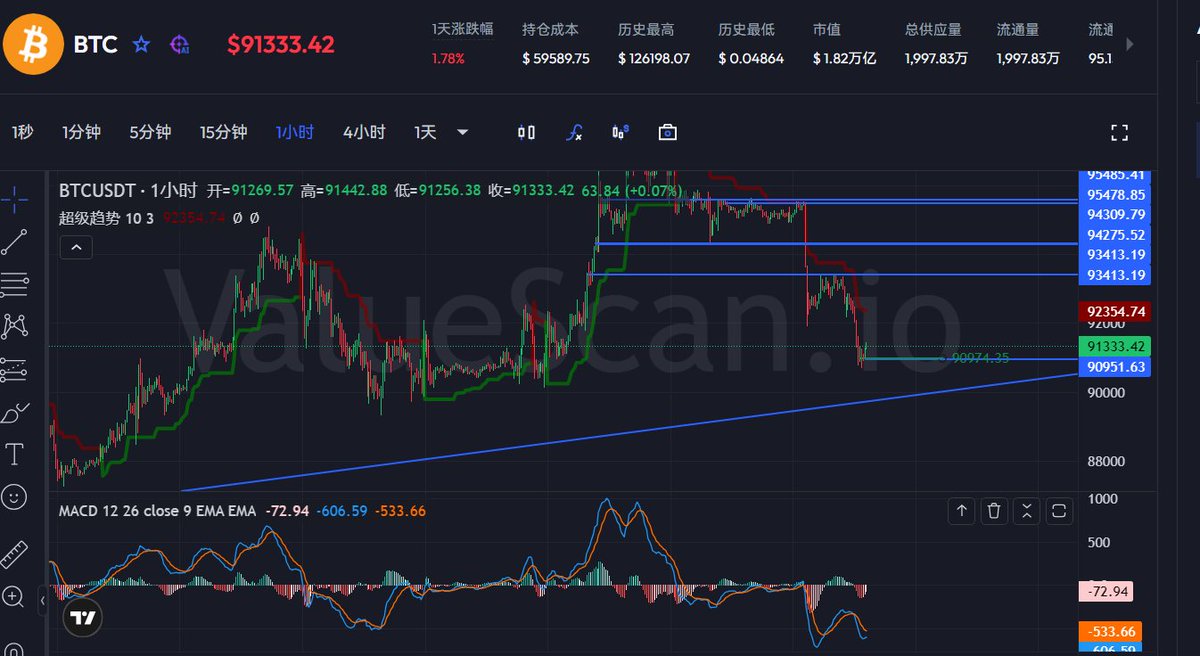The height and width of the screenshot is (656, 1200).
Task: Switch to the 1秒 timeframe
Action: coord(22,132)
